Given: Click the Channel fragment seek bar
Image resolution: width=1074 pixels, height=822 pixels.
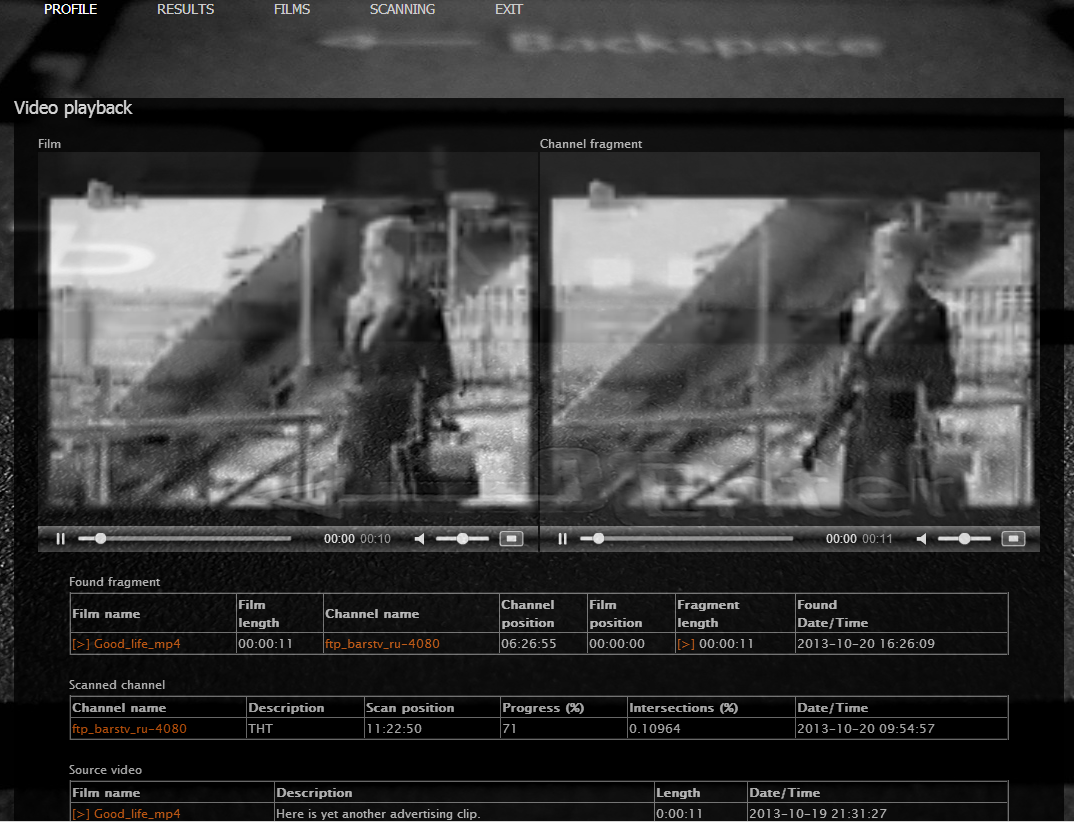Looking at the screenshot, I should (x=687, y=539).
